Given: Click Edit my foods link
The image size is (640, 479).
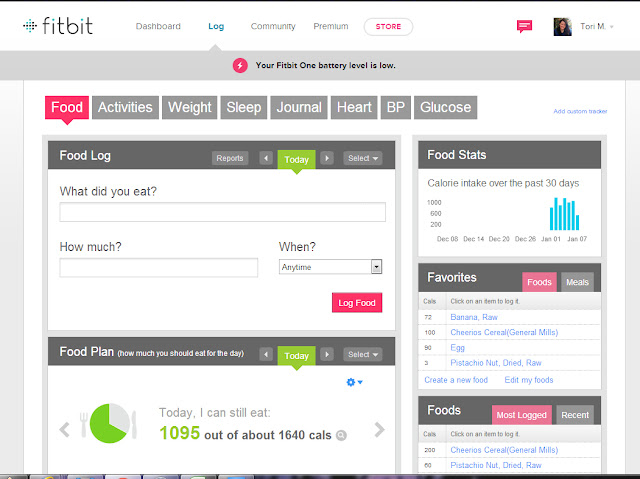Looking at the screenshot, I should pyautogui.click(x=529, y=380).
